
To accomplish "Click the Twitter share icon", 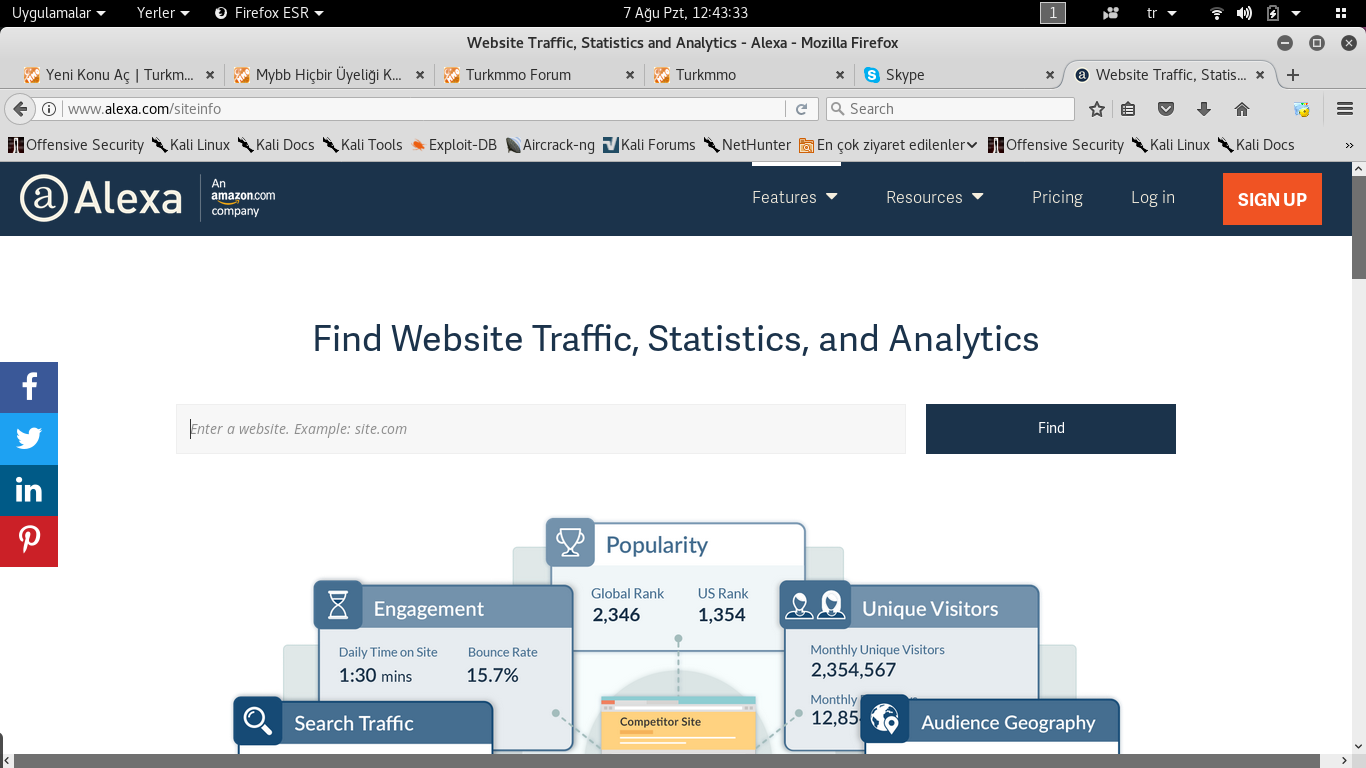I will [29, 438].
